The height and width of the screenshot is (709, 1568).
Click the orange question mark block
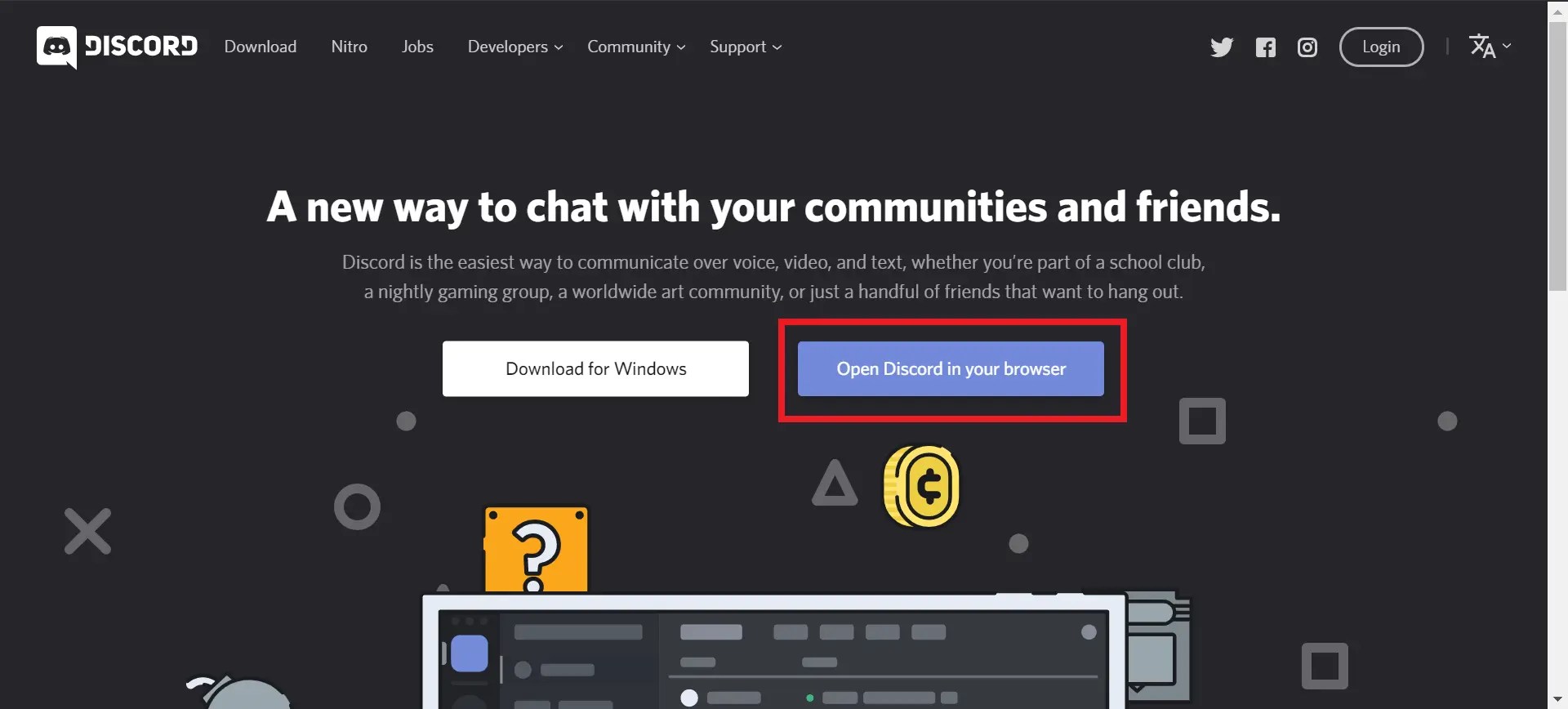(536, 549)
